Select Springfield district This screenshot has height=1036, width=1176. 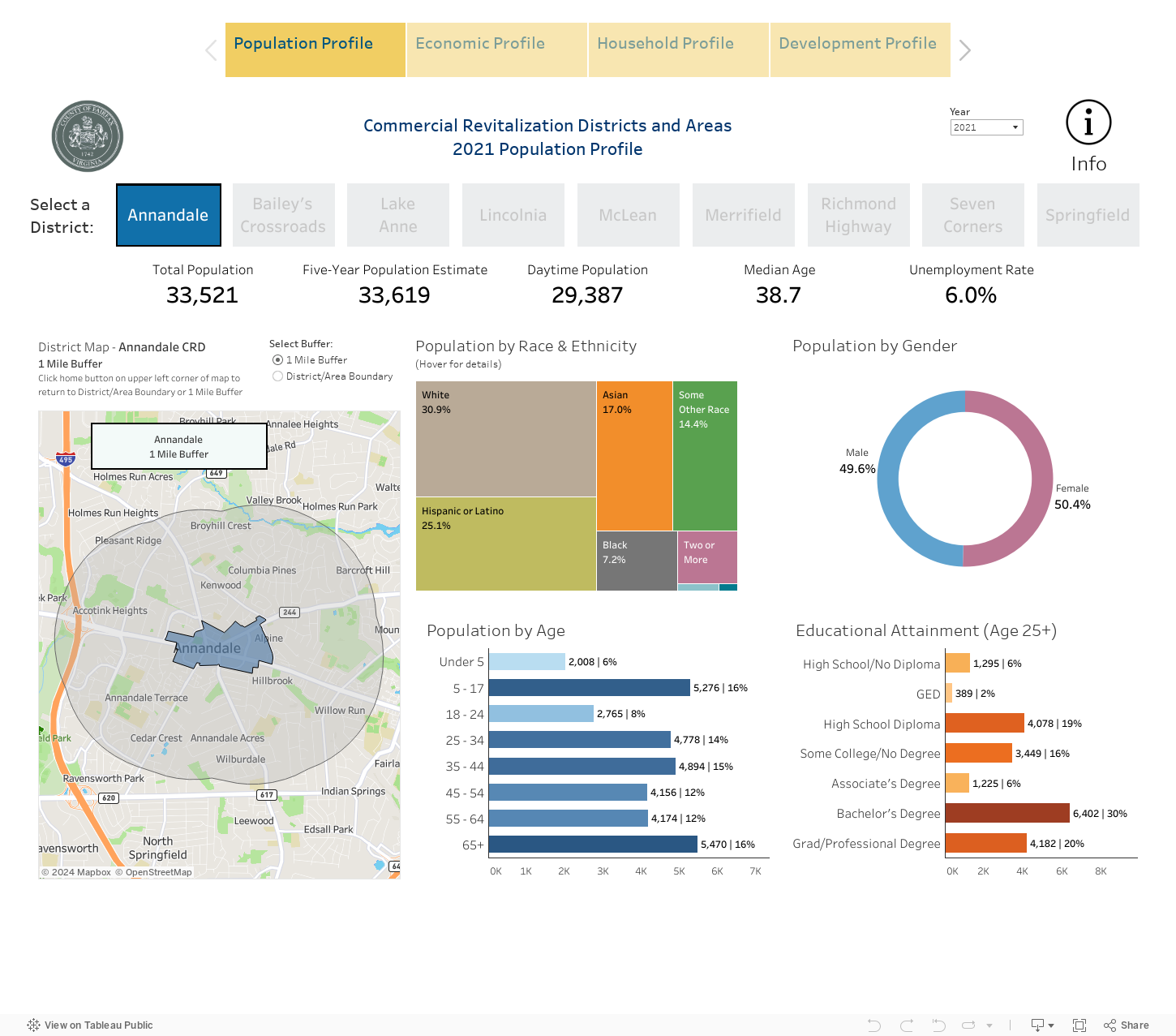click(1088, 215)
